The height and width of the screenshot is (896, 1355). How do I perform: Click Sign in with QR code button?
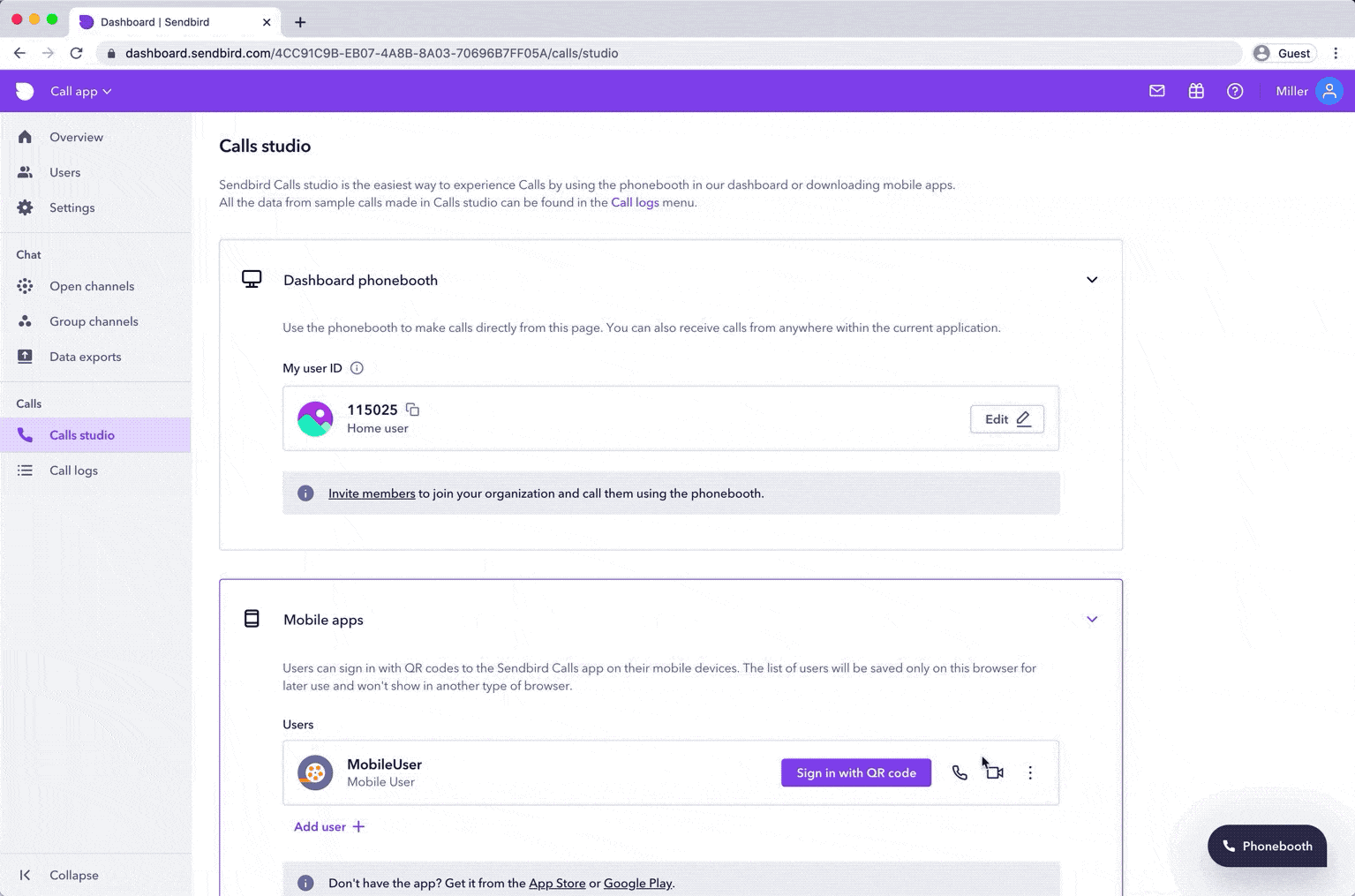855,773
